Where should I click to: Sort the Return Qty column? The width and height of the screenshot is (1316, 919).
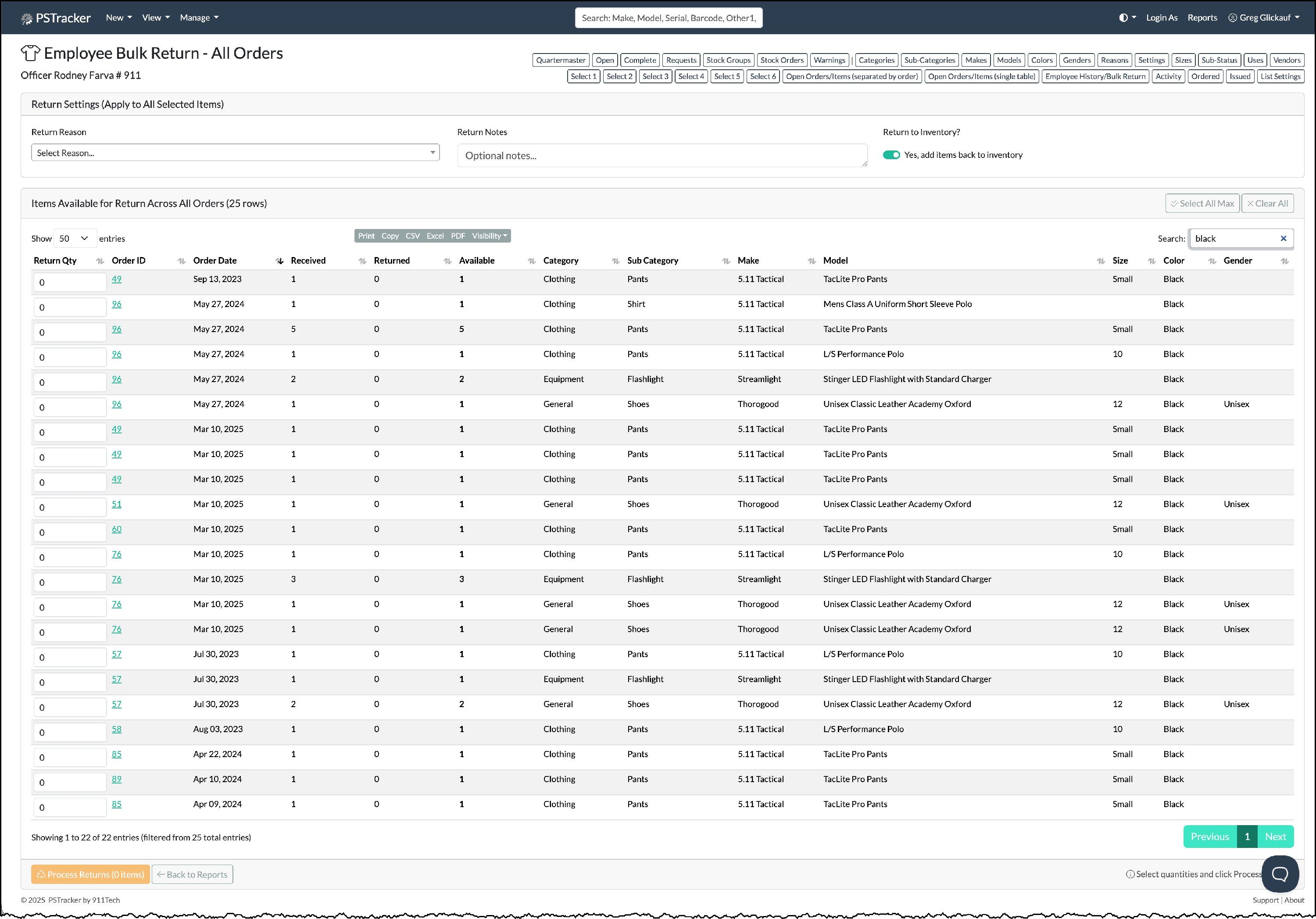100,261
